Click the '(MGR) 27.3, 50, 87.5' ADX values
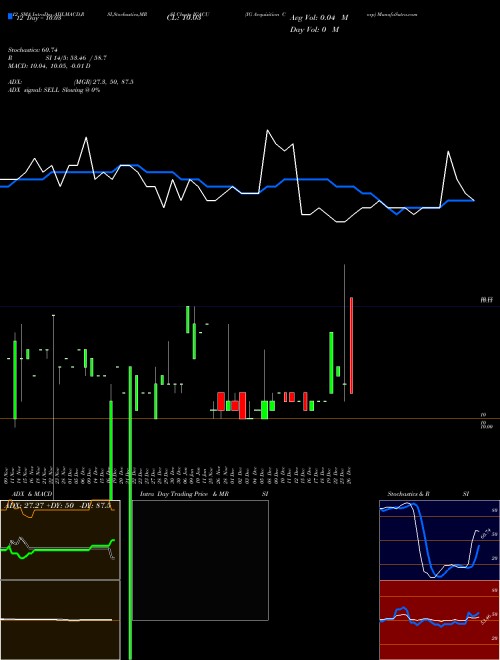The image size is (500, 660). pyautogui.click(x=104, y=82)
